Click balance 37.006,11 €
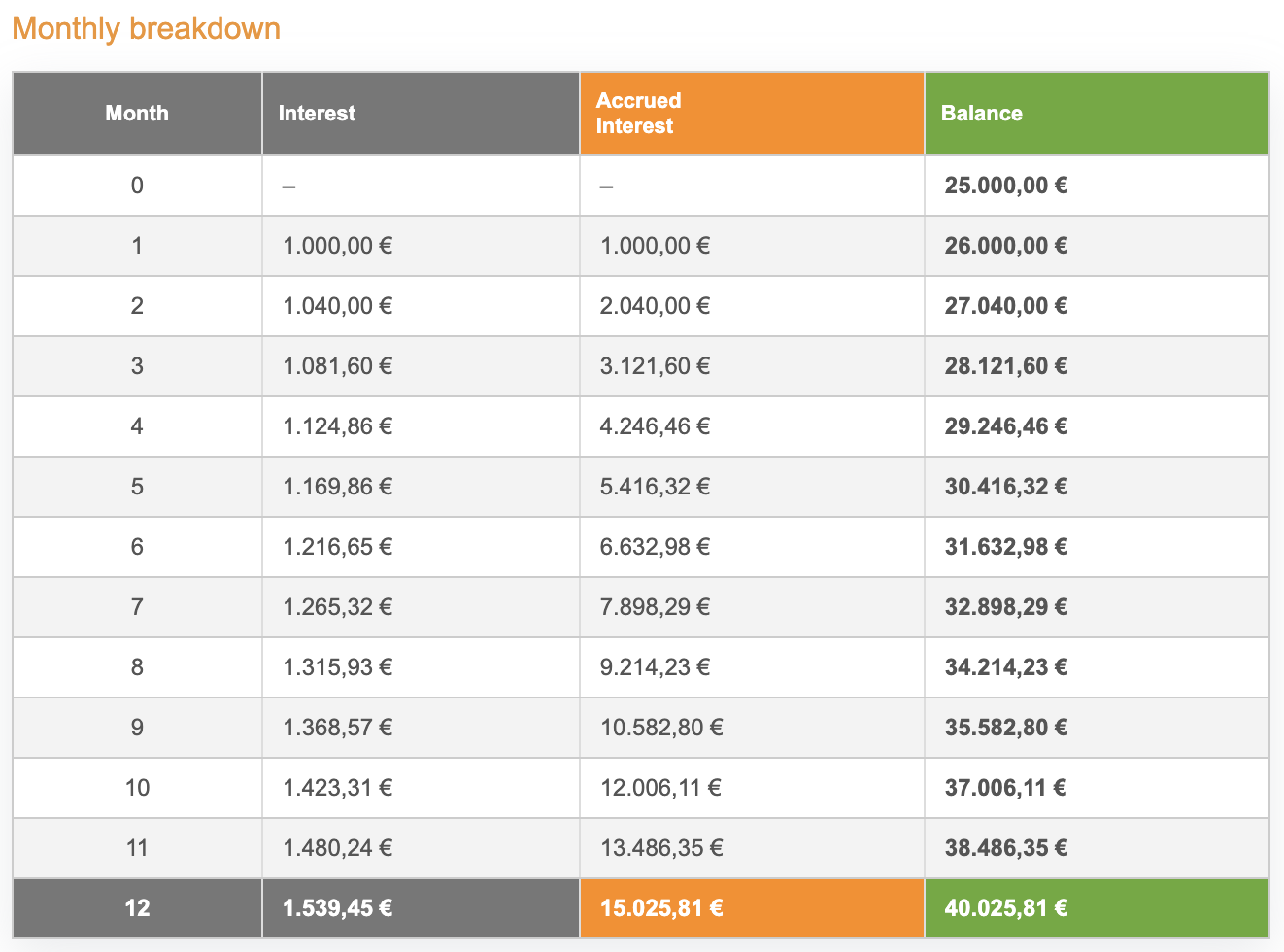 1005,788
